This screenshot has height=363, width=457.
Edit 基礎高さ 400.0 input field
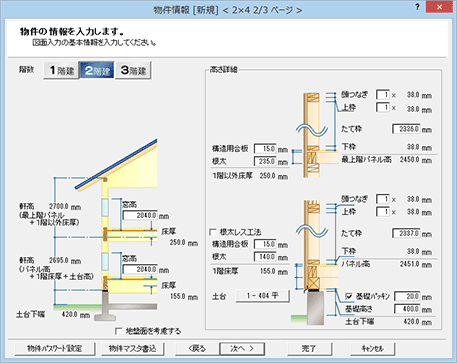click(x=407, y=309)
